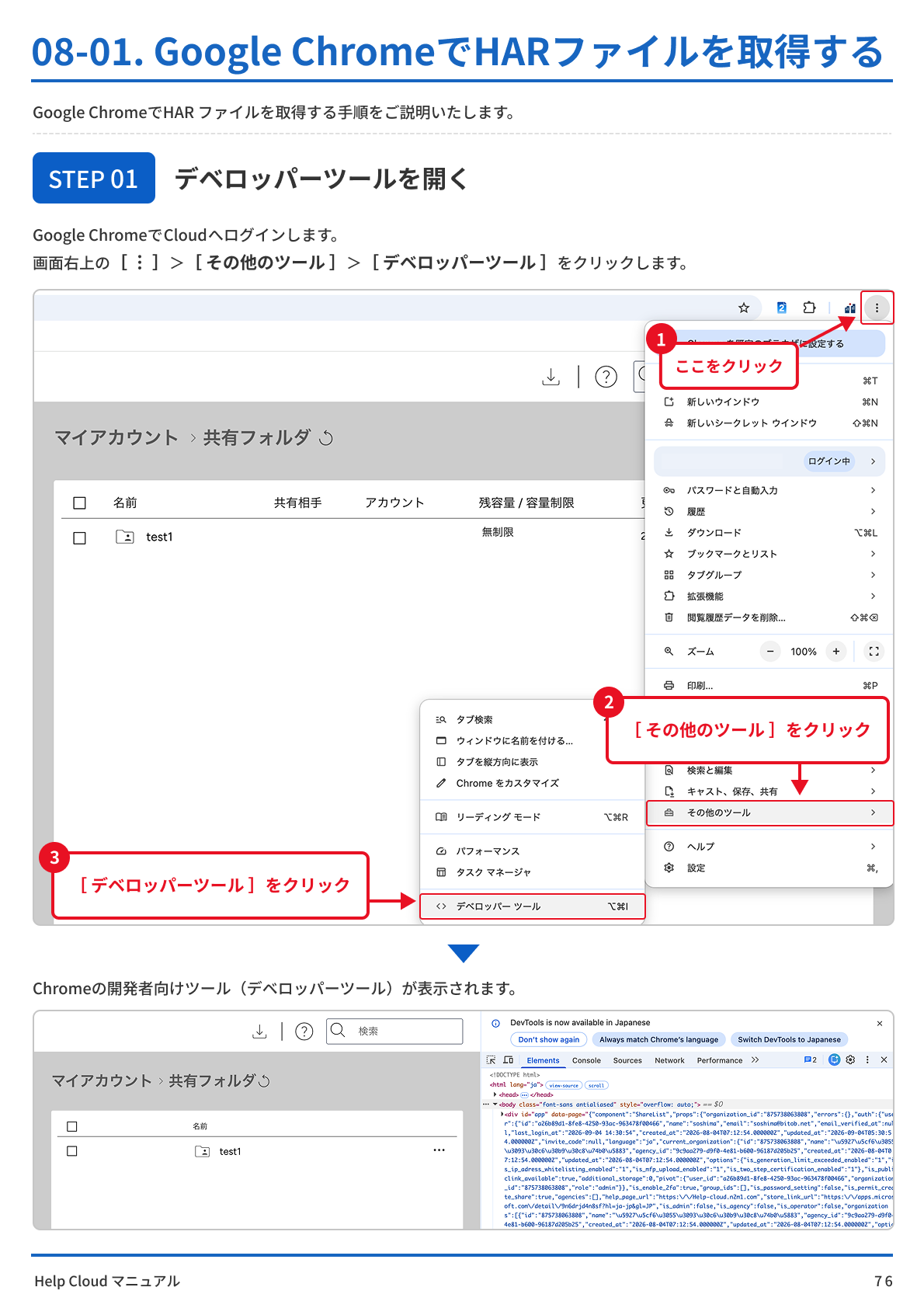Expand the <head> node triangle in Elements
Screen dimensions: 924x1308
point(495,1094)
